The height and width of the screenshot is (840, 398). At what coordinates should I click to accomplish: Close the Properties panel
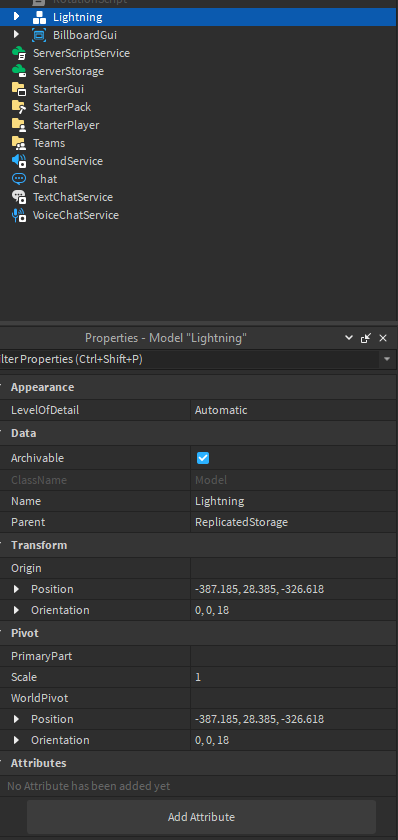tap(383, 338)
